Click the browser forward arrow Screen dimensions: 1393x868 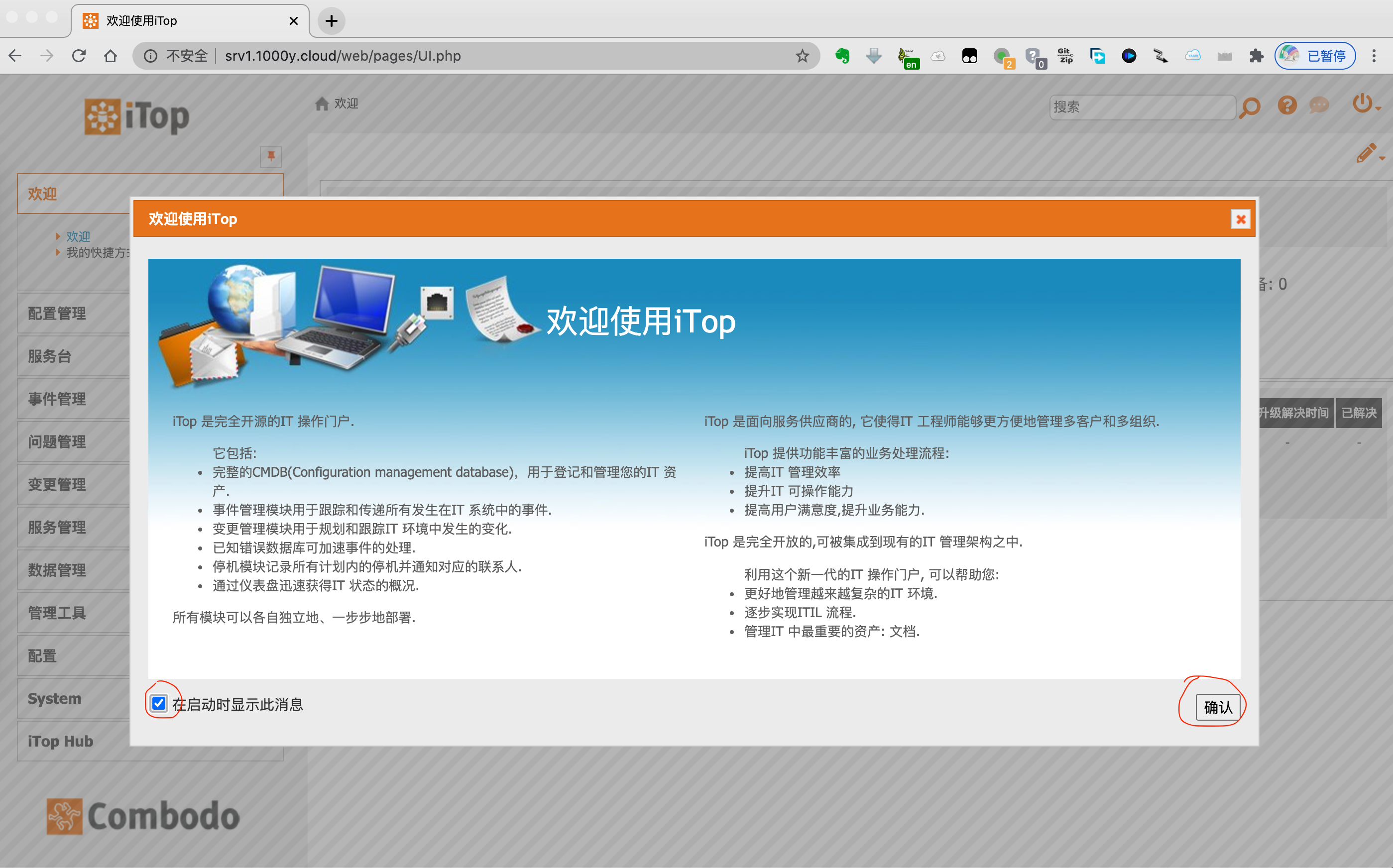[47, 56]
